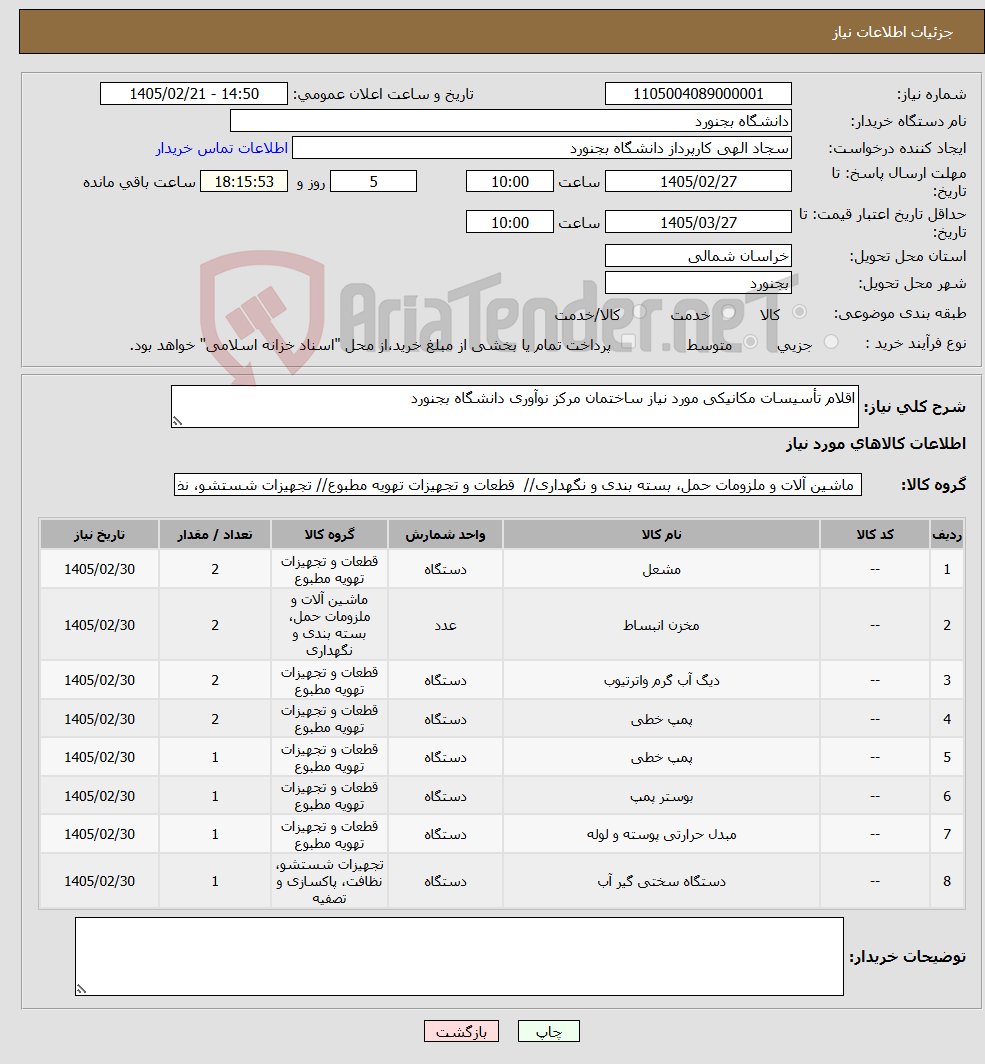Screen dimensions: 985x1064
Task: Click the تعداد / مقدار column header
Action: [x=214, y=535]
